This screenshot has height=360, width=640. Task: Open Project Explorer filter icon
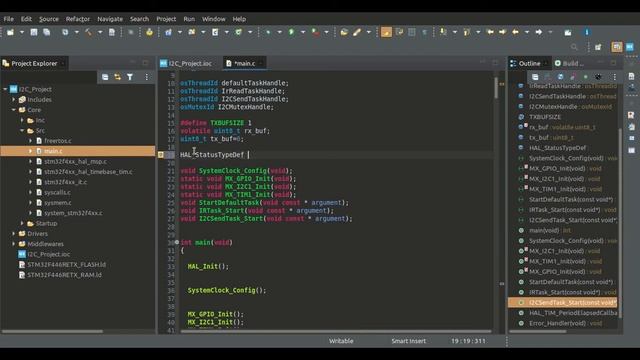tap(130, 77)
